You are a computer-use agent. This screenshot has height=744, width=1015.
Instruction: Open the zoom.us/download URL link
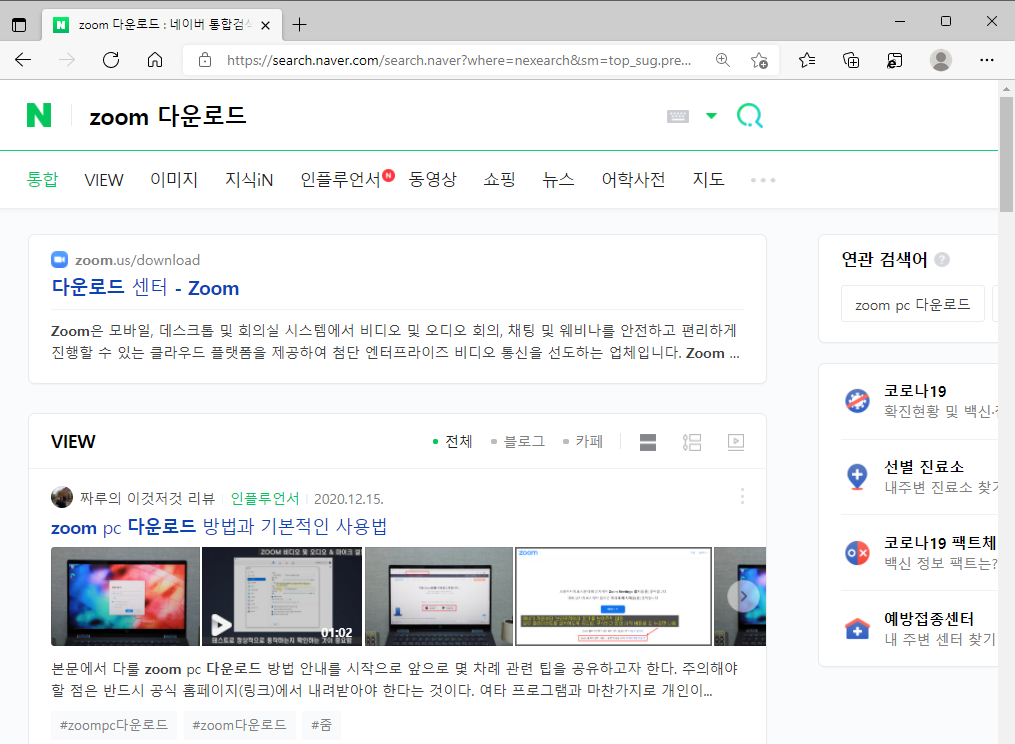click(137, 260)
